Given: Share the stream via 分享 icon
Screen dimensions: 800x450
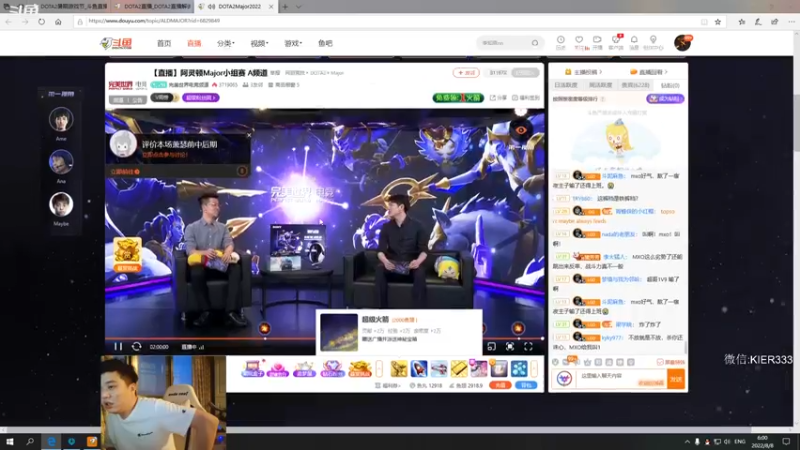Looking at the screenshot, I should coord(498,97).
